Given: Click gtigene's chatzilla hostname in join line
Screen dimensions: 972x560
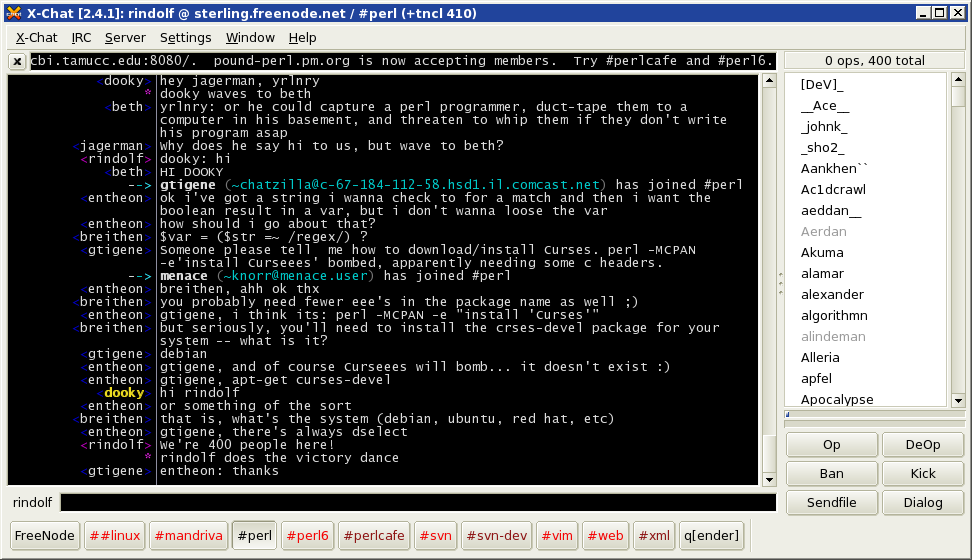Looking at the screenshot, I should [415, 185].
